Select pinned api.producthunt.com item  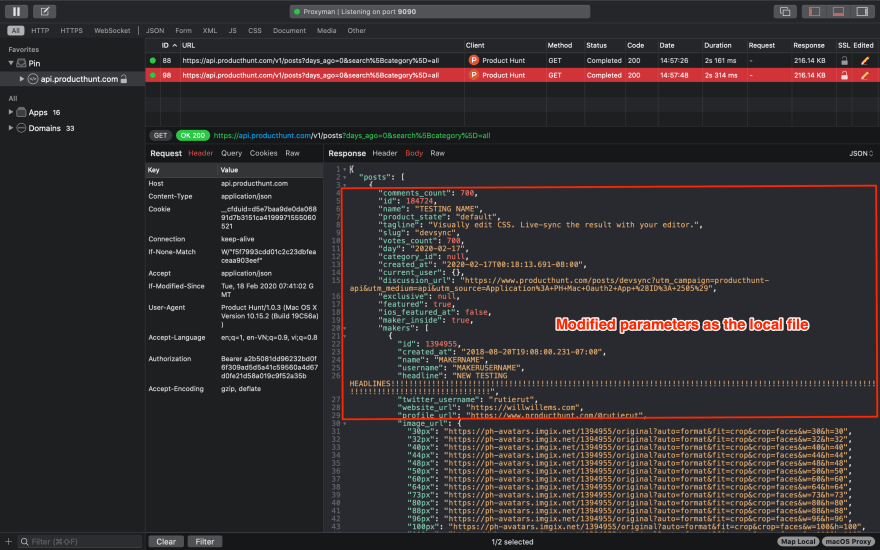79,79
